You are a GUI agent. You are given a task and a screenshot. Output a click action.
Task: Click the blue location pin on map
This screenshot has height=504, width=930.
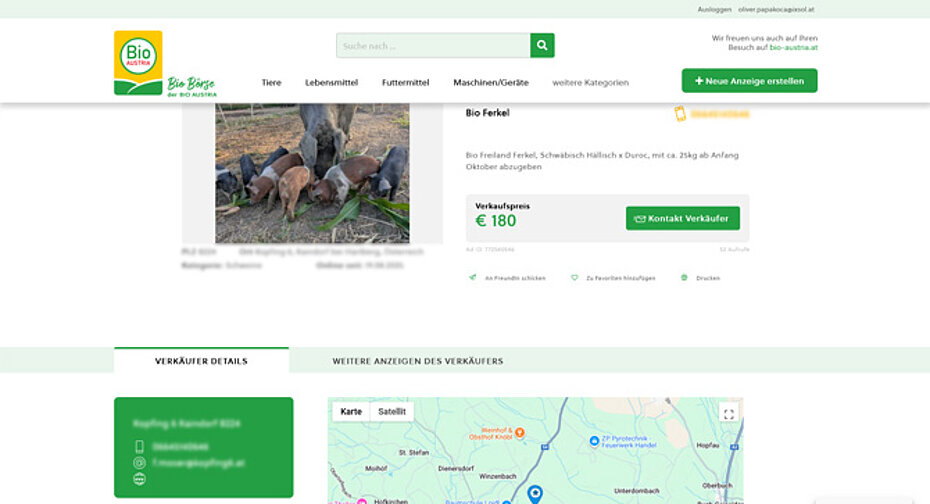point(535,493)
